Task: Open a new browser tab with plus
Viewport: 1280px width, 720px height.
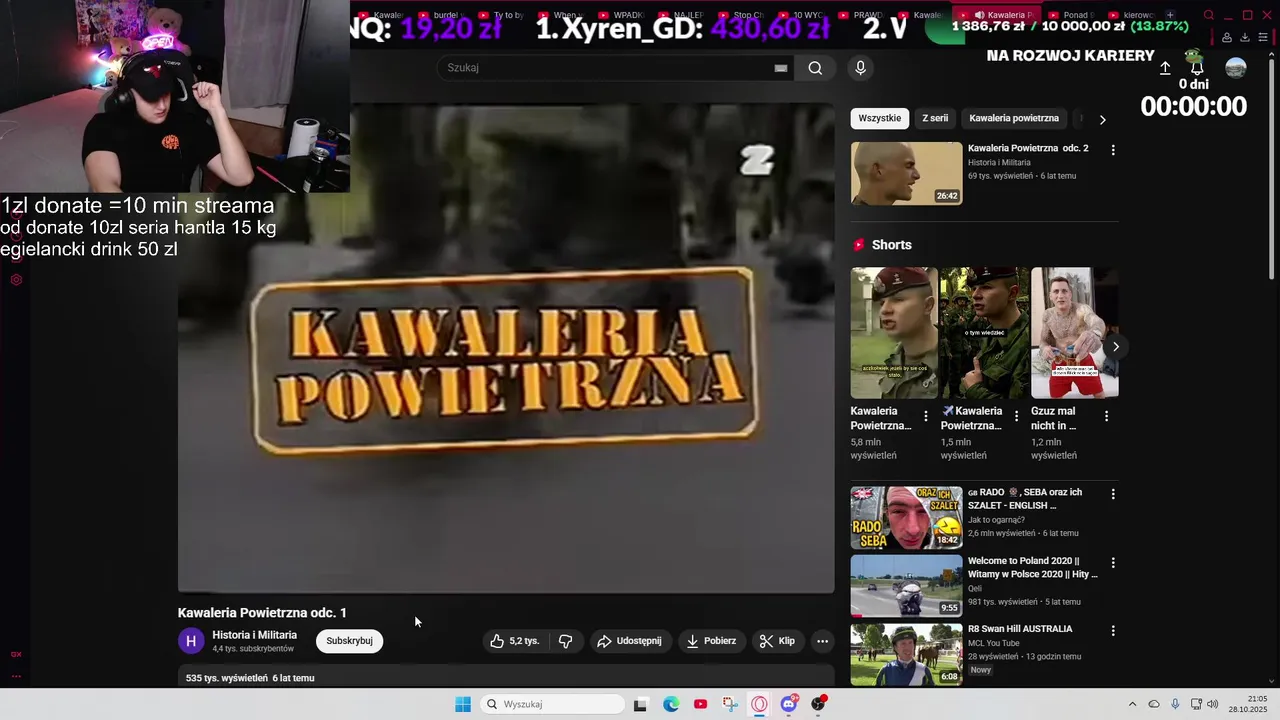Action: [1170, 15]
